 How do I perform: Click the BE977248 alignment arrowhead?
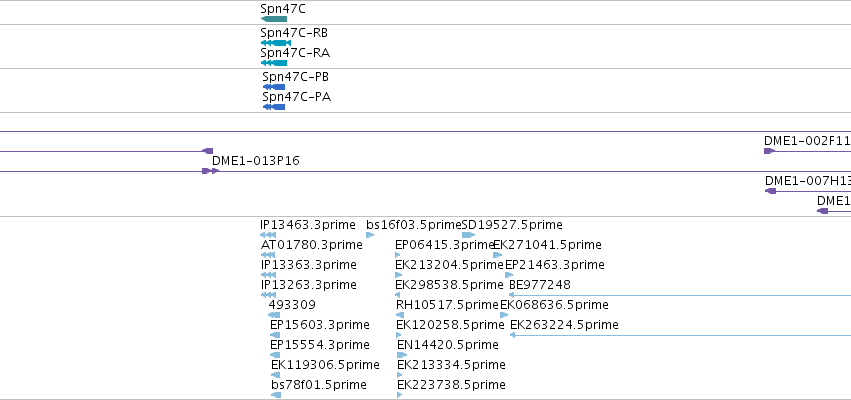point(511,295)
